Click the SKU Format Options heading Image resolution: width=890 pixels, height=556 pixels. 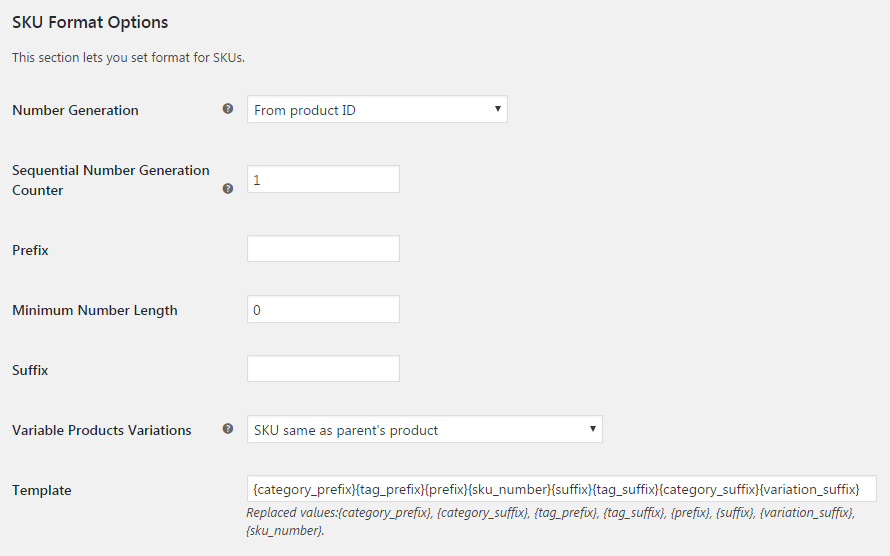click(x=90, y=22)
